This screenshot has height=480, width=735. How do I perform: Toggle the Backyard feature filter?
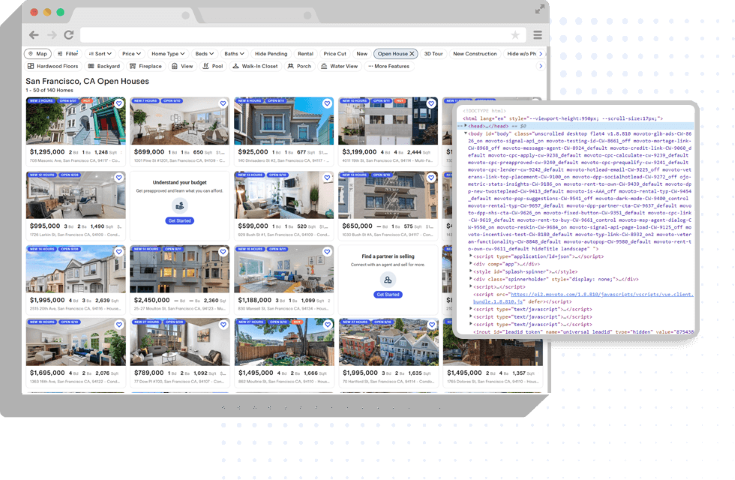pos(104,66)
